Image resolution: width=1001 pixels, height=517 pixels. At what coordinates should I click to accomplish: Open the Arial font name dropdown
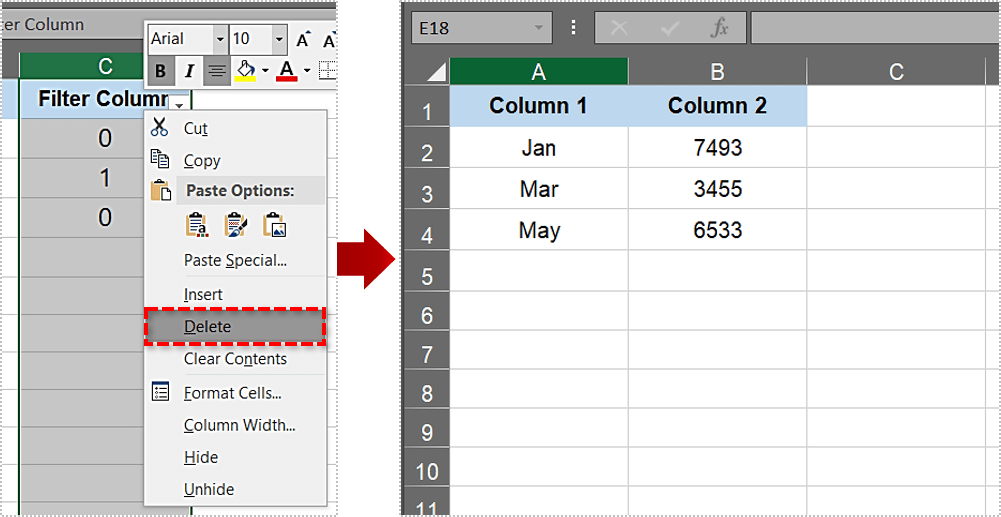219,39
